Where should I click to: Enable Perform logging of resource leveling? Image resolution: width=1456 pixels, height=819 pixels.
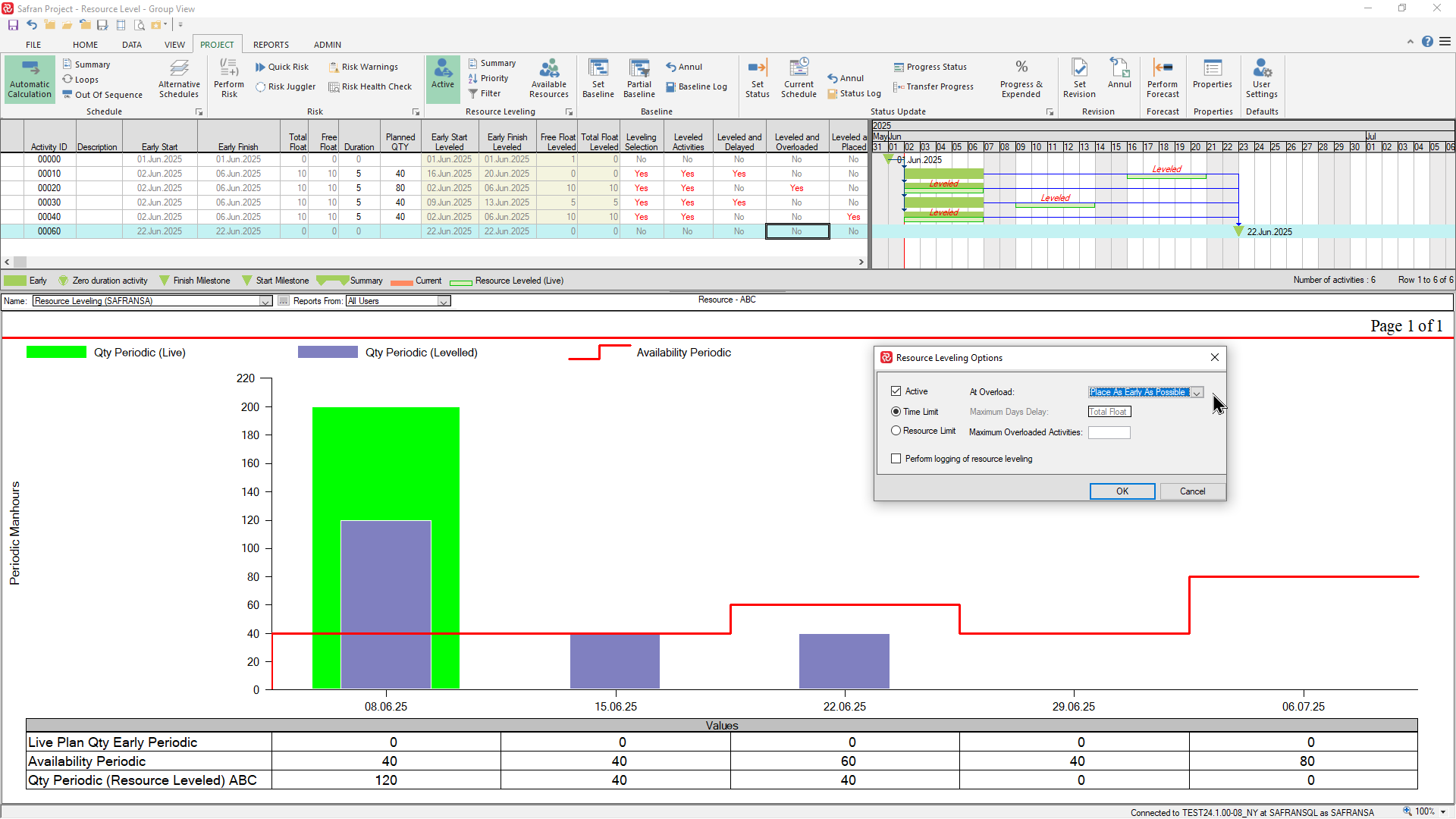(x=896, y=459)
